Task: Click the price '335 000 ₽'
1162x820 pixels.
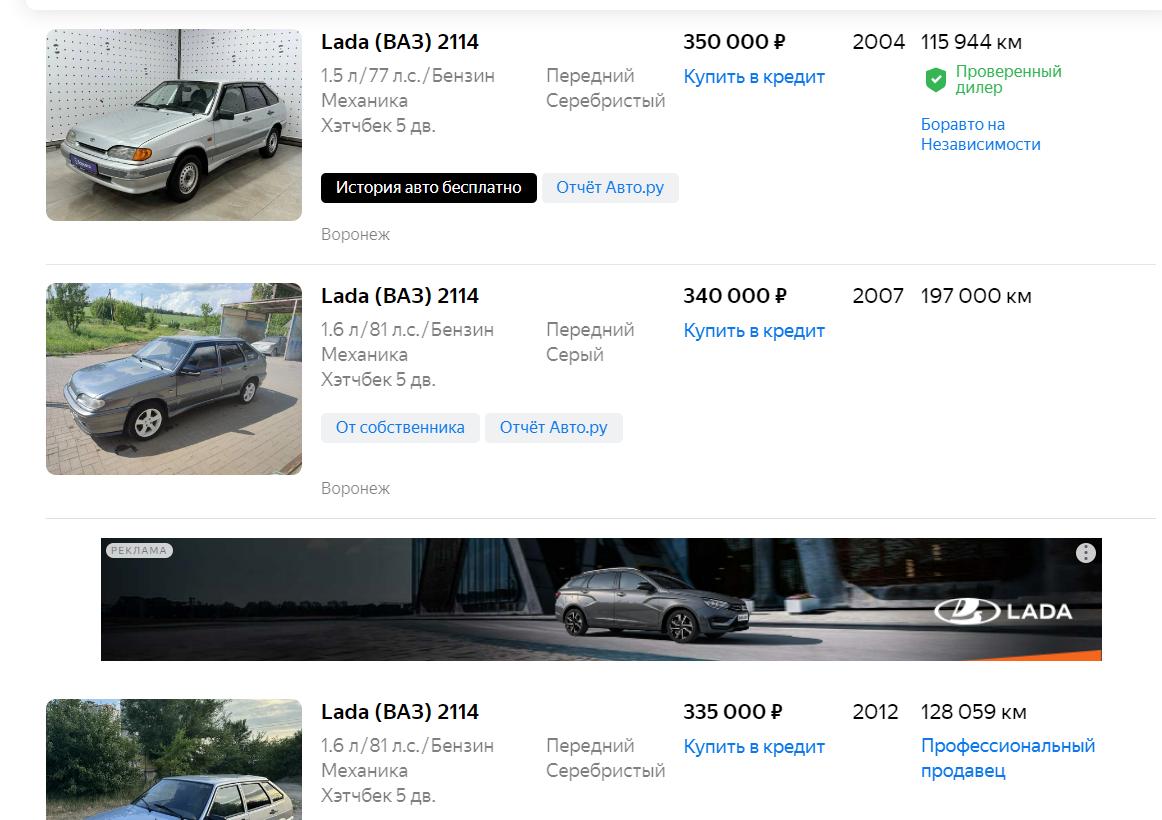Action: [732, 712]
